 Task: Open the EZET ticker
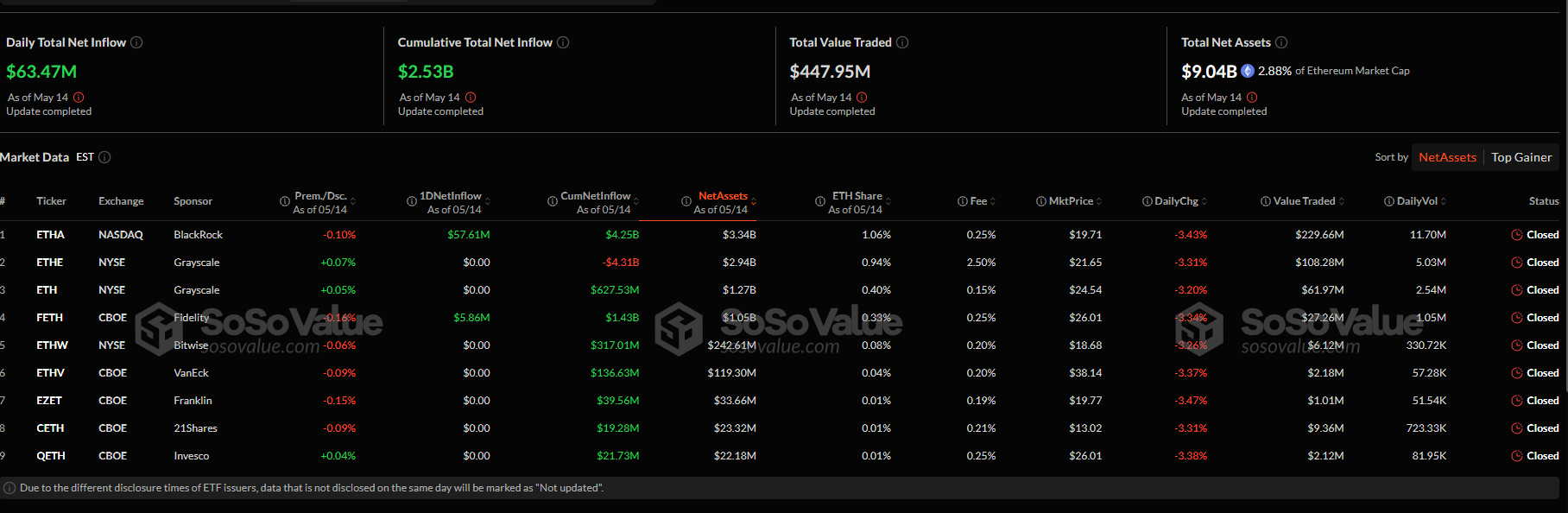(x=49, y=401)
